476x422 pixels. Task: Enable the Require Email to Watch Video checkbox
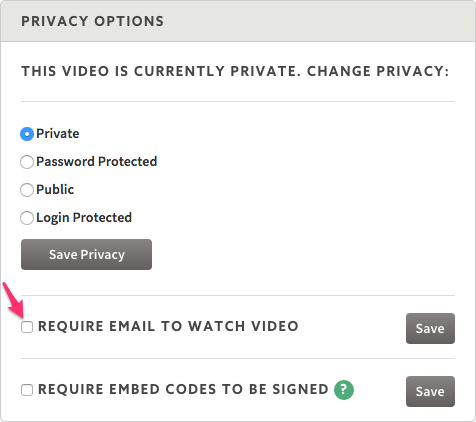pos(27,327)
